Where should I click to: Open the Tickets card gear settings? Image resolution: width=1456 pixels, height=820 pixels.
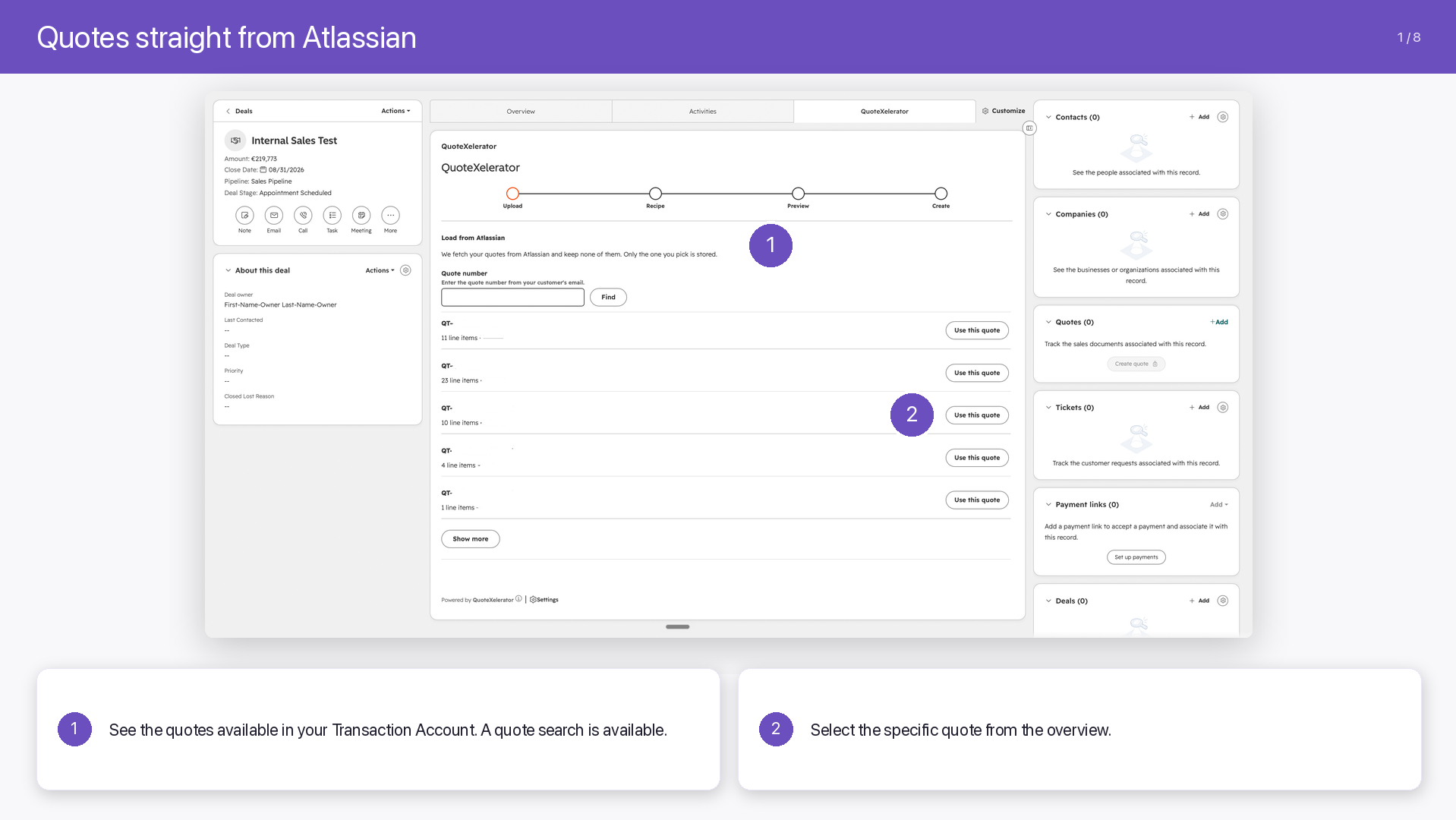coord(1222,408)
